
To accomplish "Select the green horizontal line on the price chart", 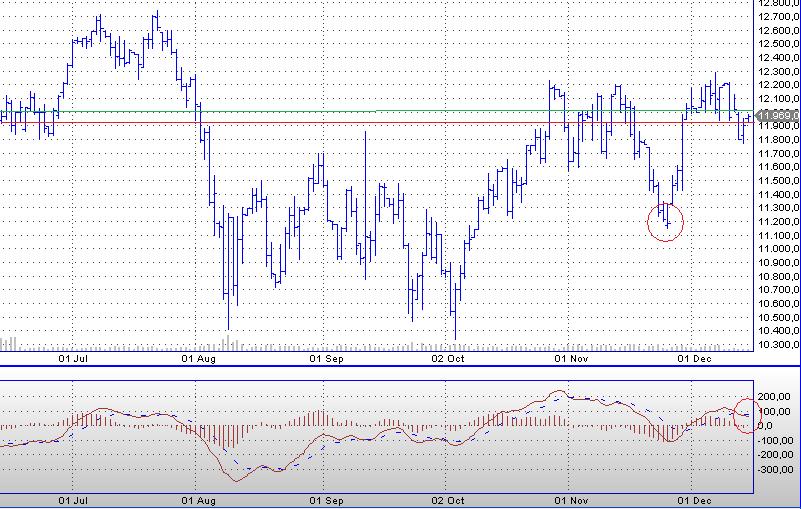I will point(376,111).
